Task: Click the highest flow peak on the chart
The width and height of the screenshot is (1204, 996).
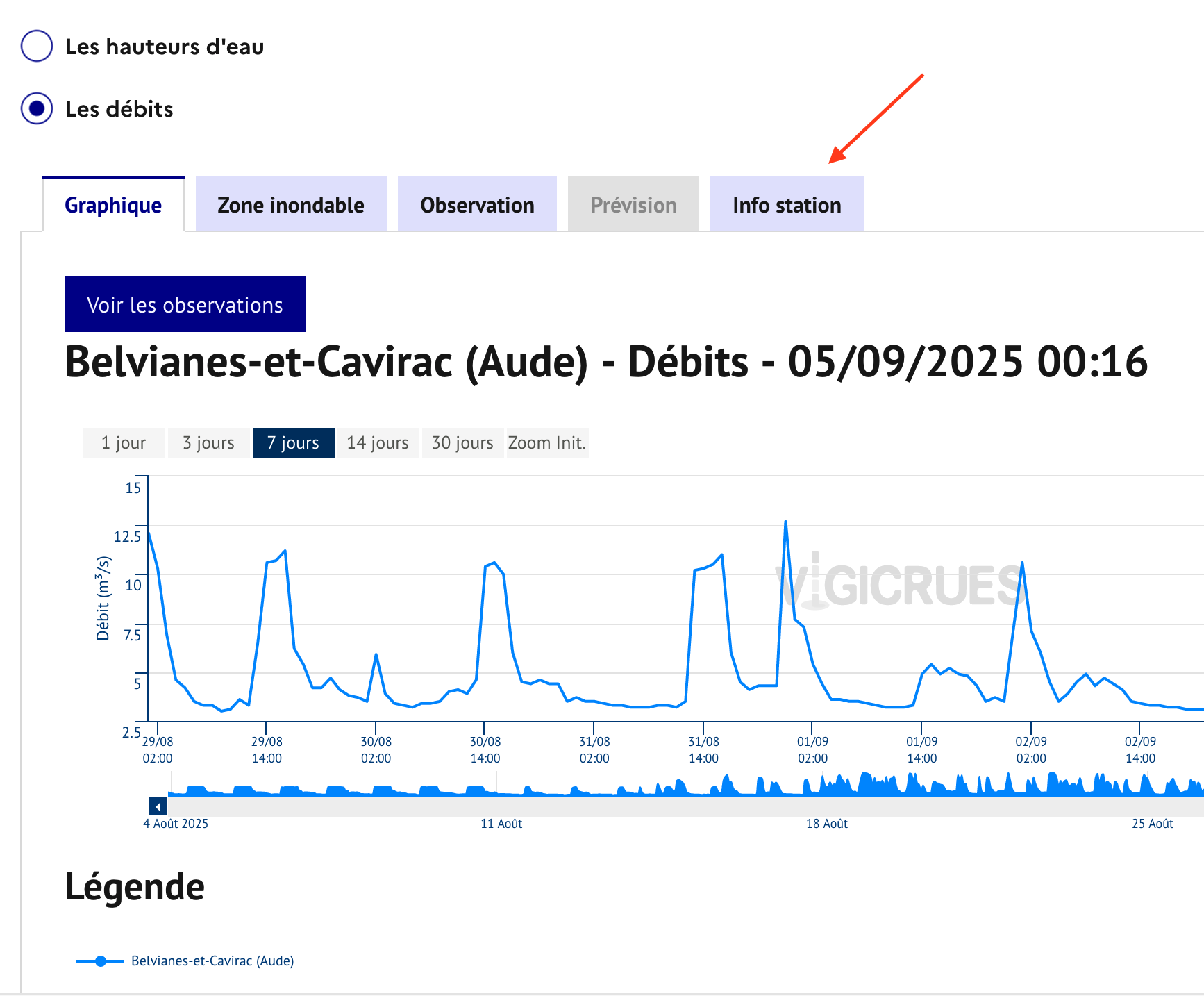Action: click(785, 522)
